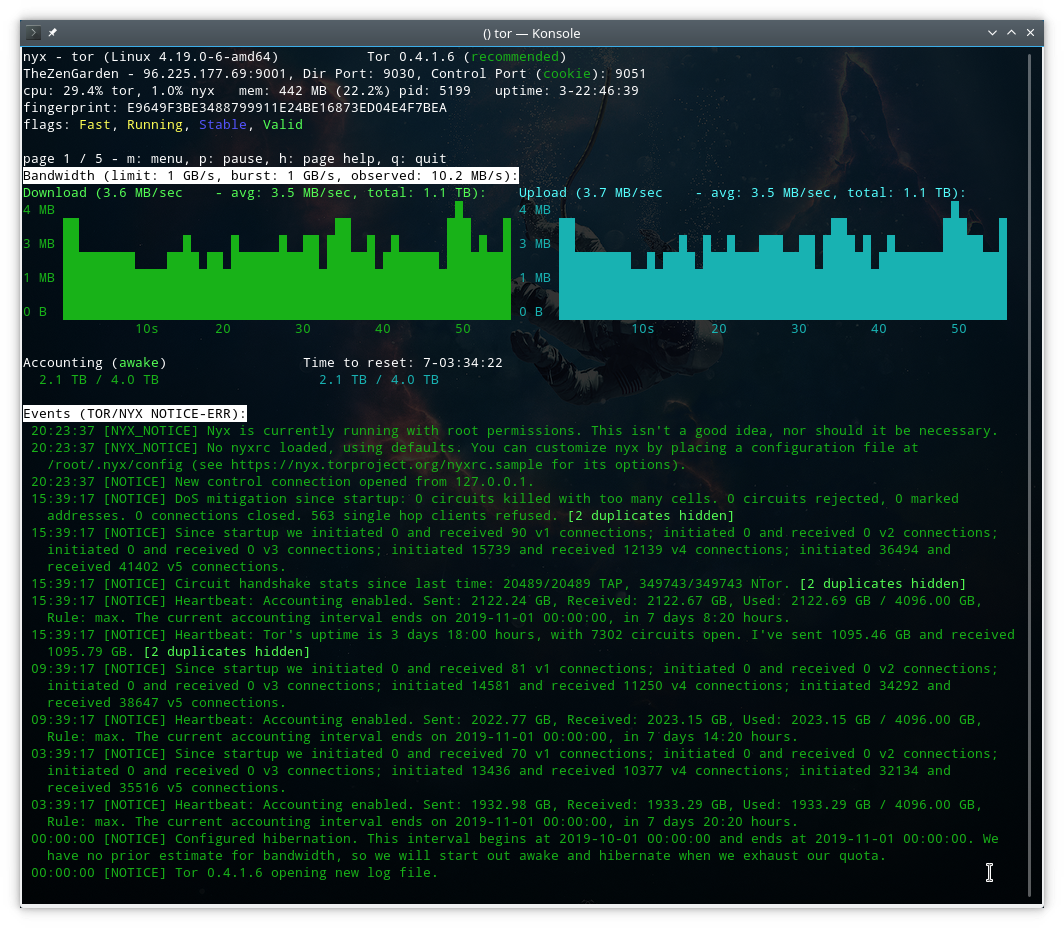The image size is (1064, 928).
Task: Click 'uptime: 3-22:46:39' text
Action: click(x=567, y=91)
